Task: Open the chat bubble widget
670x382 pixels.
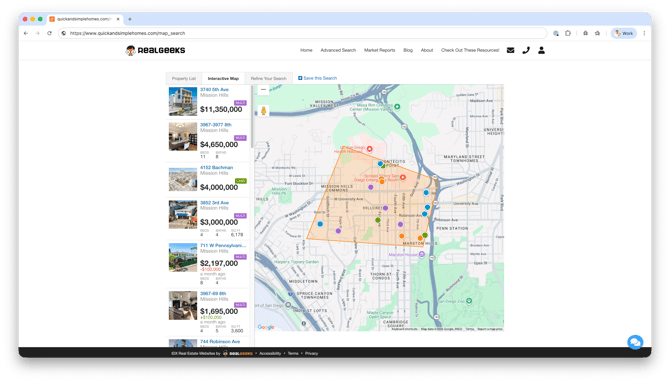Action: 635,342
